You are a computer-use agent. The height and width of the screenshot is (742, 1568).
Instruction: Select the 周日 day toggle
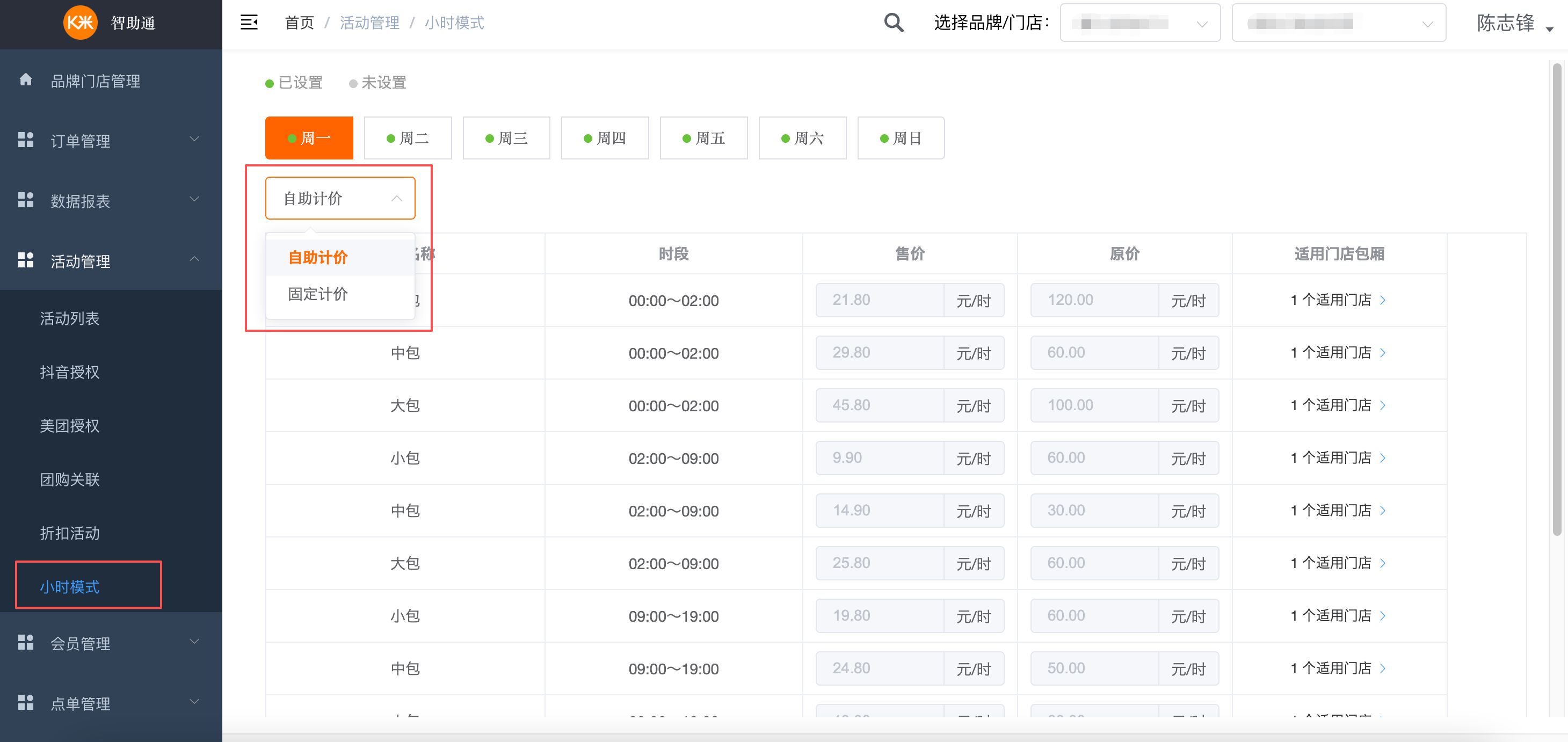point(901,138)
